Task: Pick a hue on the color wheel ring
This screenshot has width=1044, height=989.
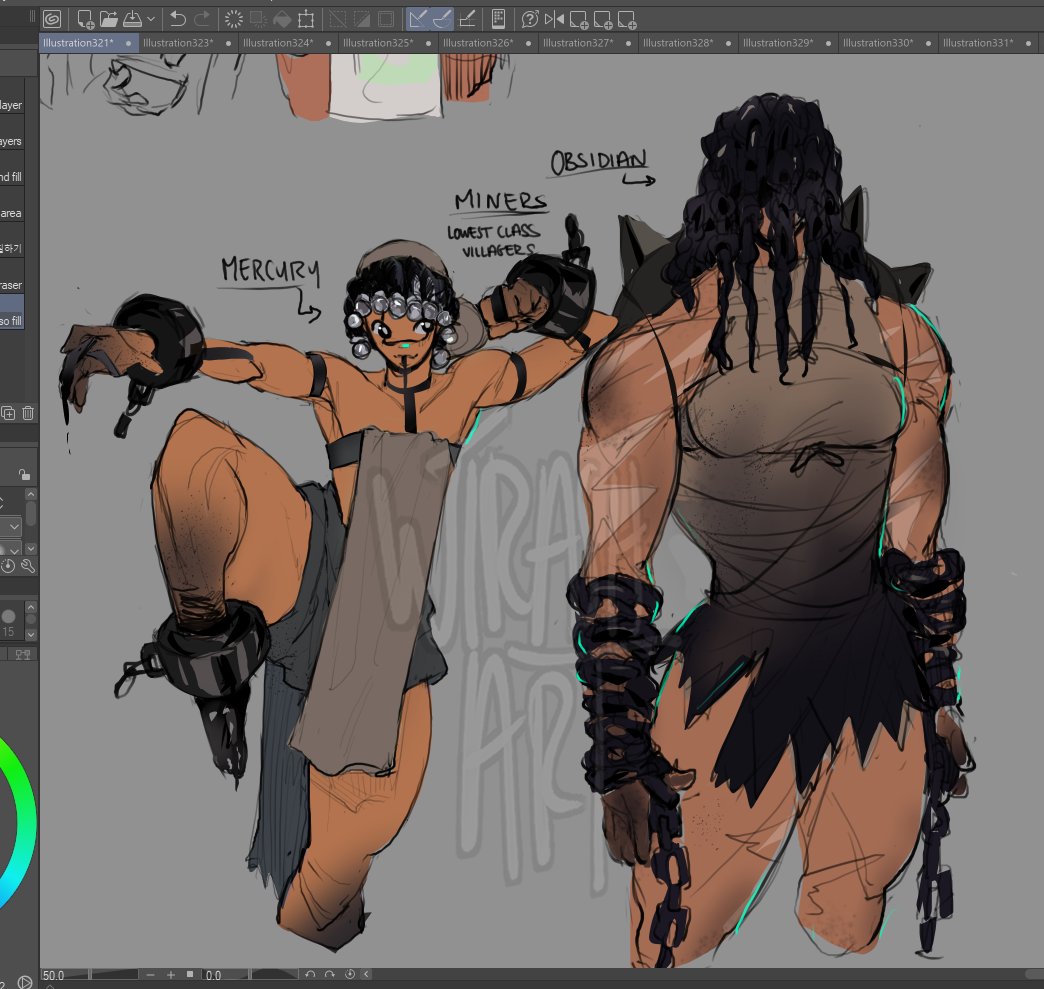Action: (x=29, y=823)
